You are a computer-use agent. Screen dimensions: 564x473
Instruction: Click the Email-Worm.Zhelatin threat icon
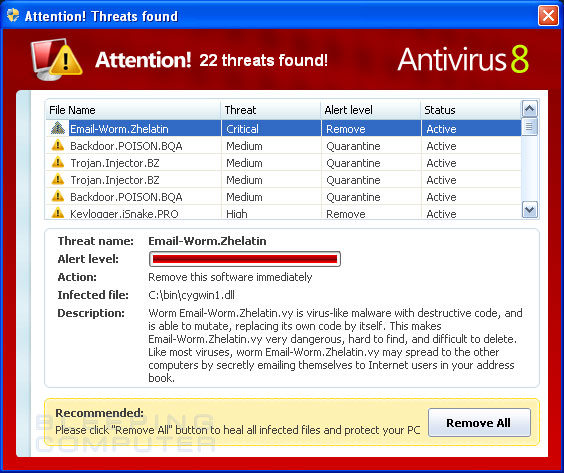click(x=58, y=128)
